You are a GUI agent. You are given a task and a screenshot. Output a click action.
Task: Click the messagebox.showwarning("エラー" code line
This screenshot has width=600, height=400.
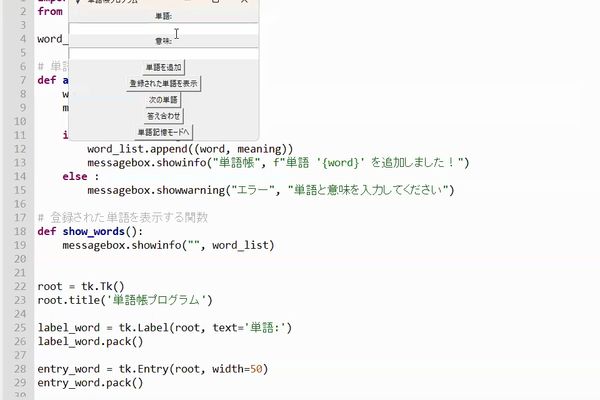coord(271,190)
